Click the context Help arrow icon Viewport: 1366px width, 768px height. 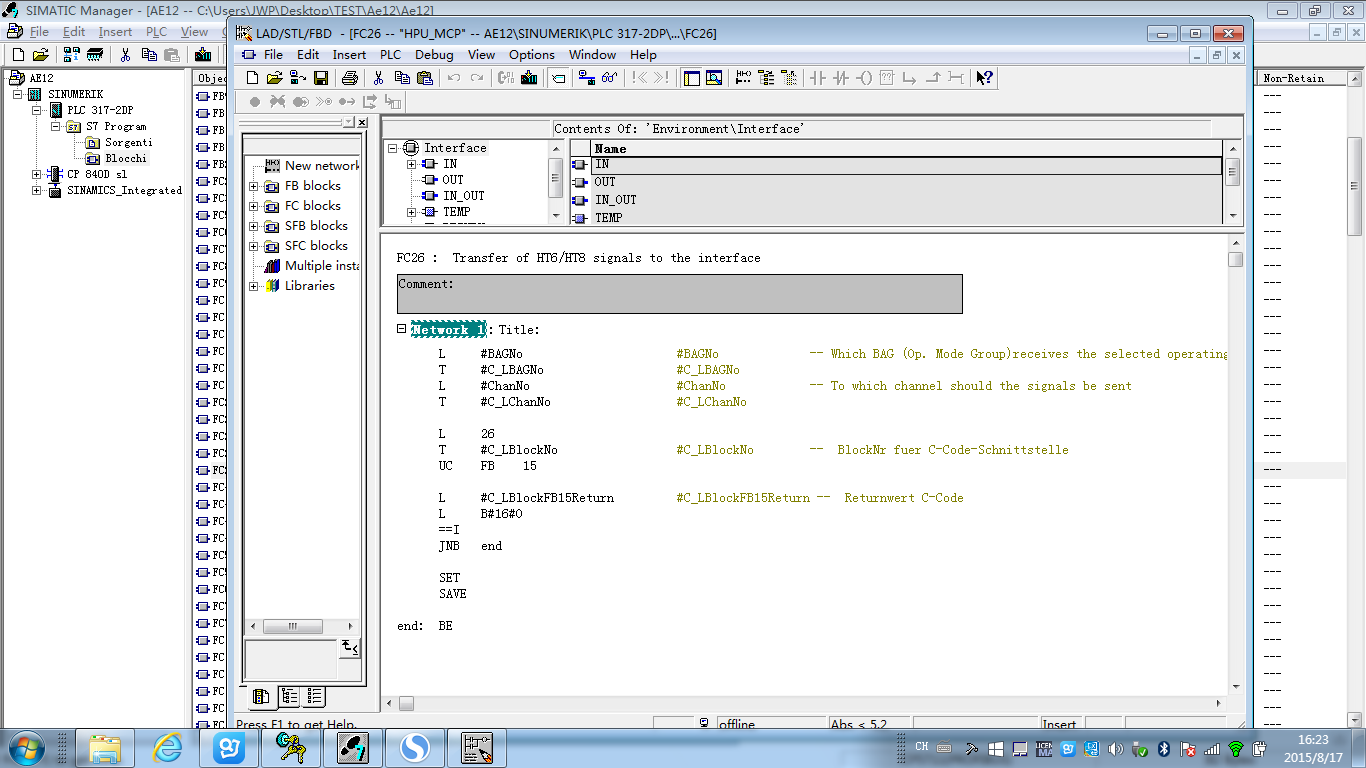pyautogui.click(x=984, y=78)
